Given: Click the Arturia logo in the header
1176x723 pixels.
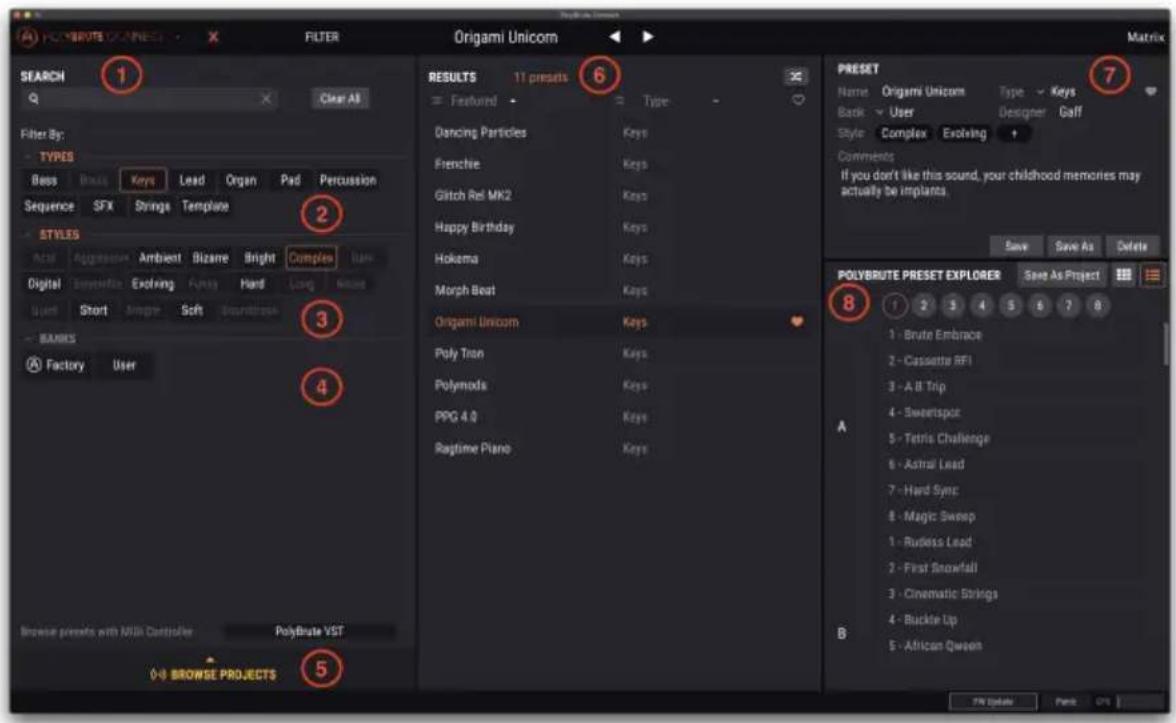Looking at the screenshot, I should (27, 37).
